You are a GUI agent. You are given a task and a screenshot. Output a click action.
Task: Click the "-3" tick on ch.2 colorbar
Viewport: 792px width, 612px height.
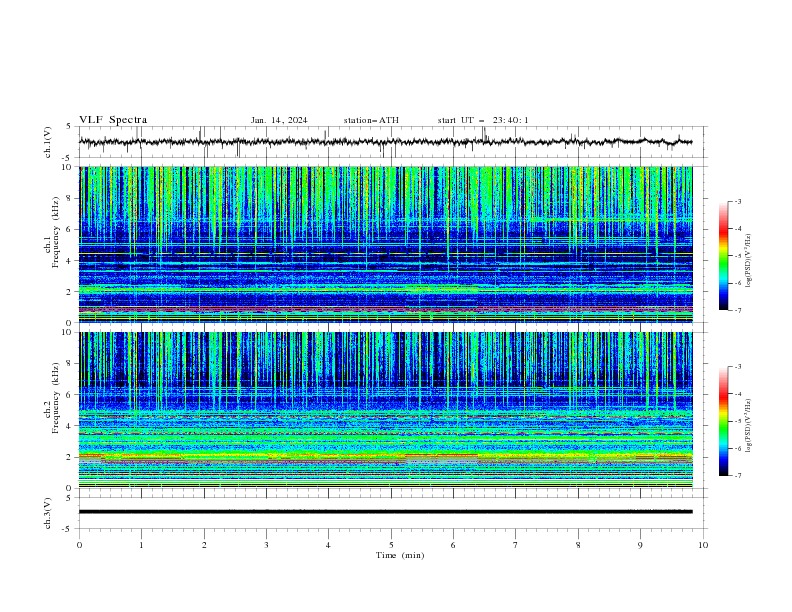coord(737,367)
